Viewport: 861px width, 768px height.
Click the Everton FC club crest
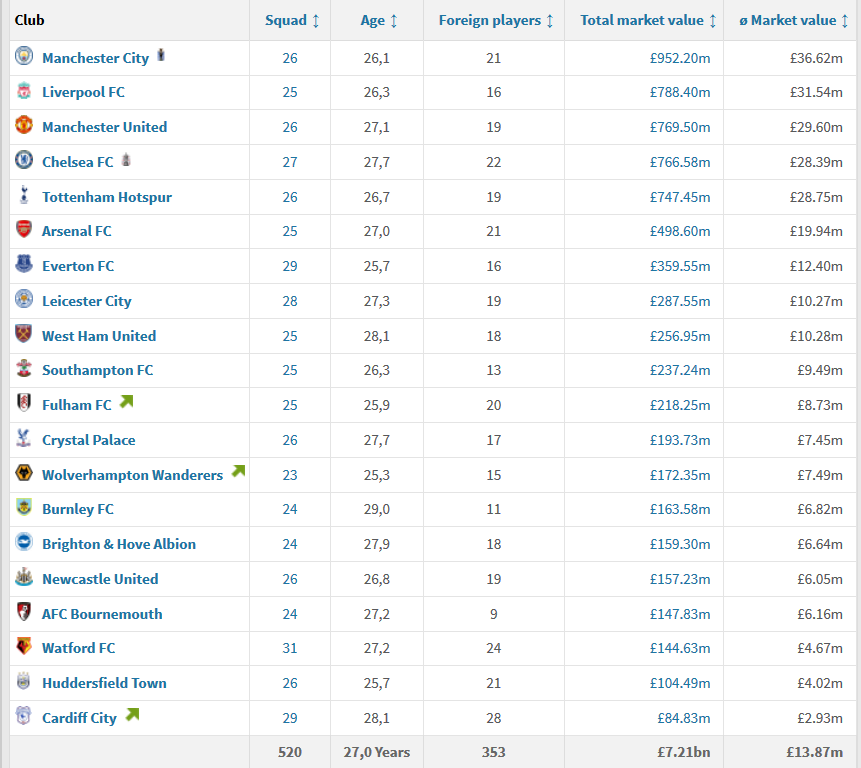[24, 264]
